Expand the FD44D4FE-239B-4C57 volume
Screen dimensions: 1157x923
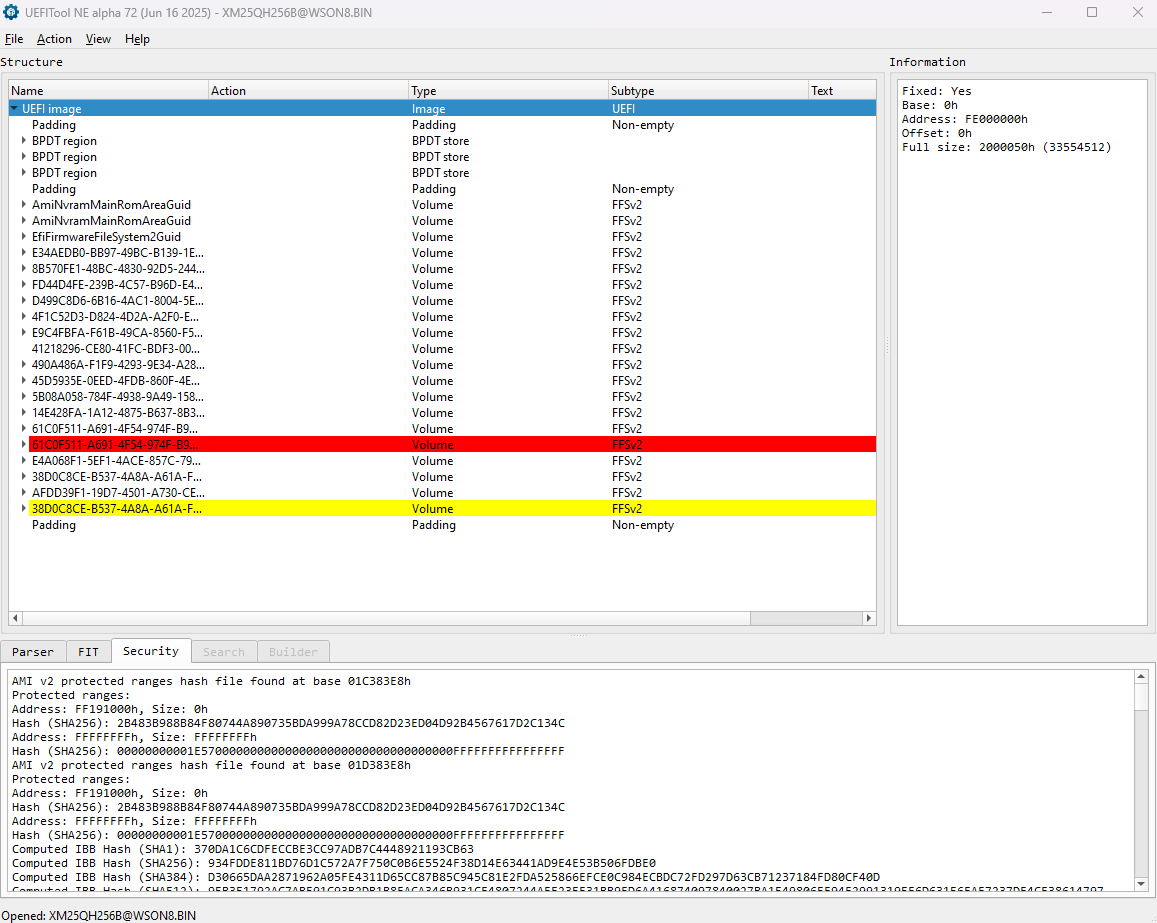pos(24,285)
